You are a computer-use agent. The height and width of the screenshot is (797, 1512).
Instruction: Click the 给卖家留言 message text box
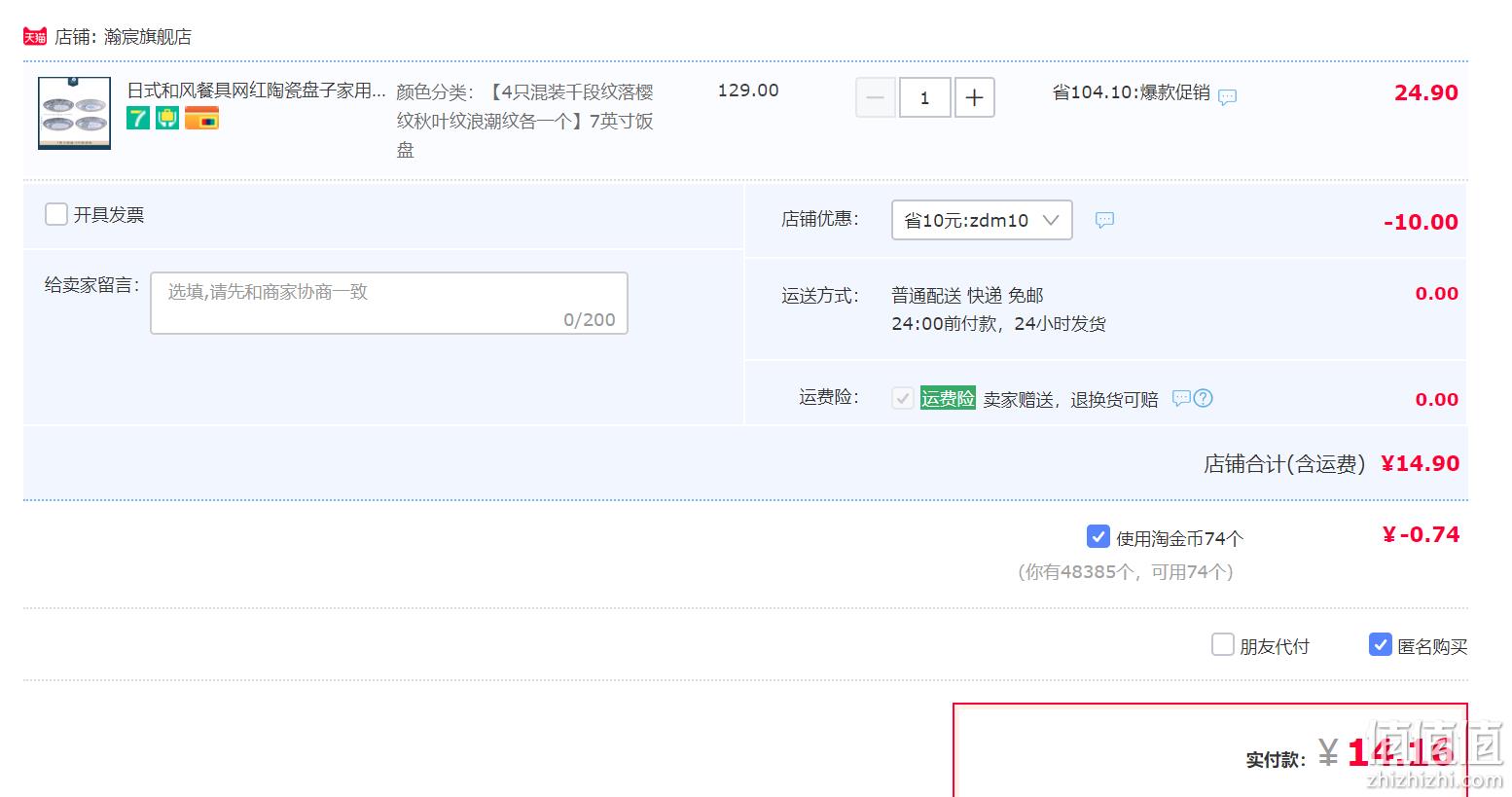(x=389, y=303)
